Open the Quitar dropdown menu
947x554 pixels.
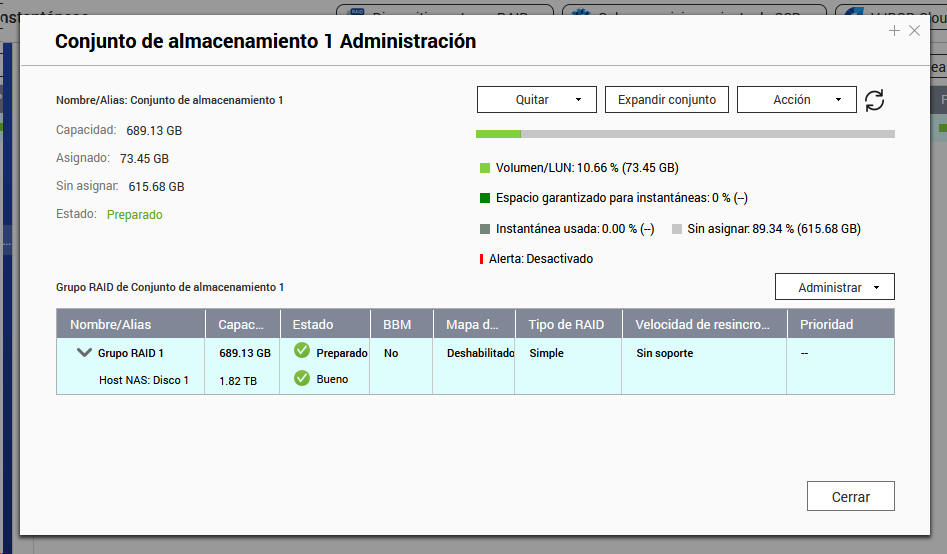coord(536,100)
